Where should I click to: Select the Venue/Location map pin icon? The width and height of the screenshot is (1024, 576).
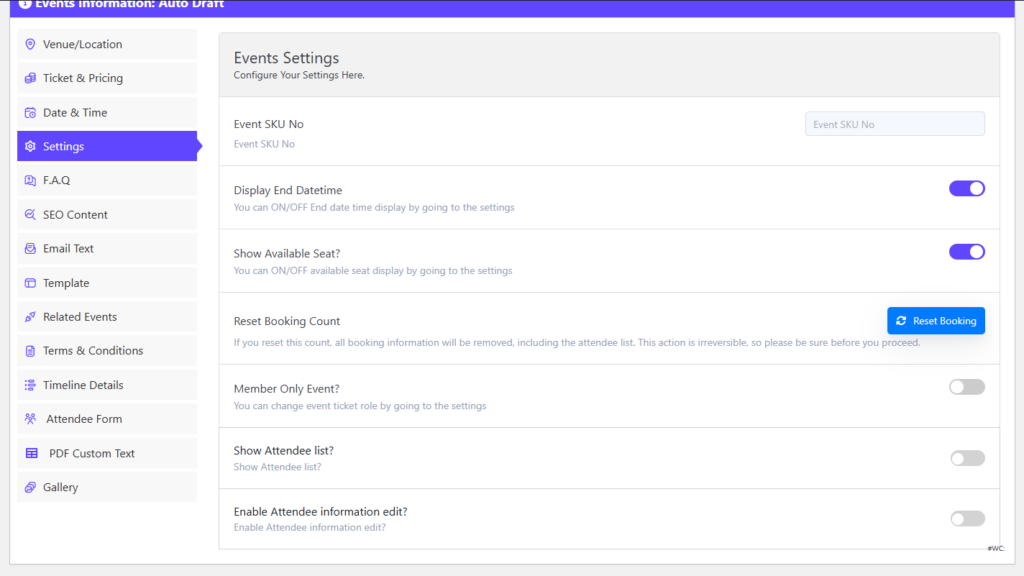tap(30, 44)
